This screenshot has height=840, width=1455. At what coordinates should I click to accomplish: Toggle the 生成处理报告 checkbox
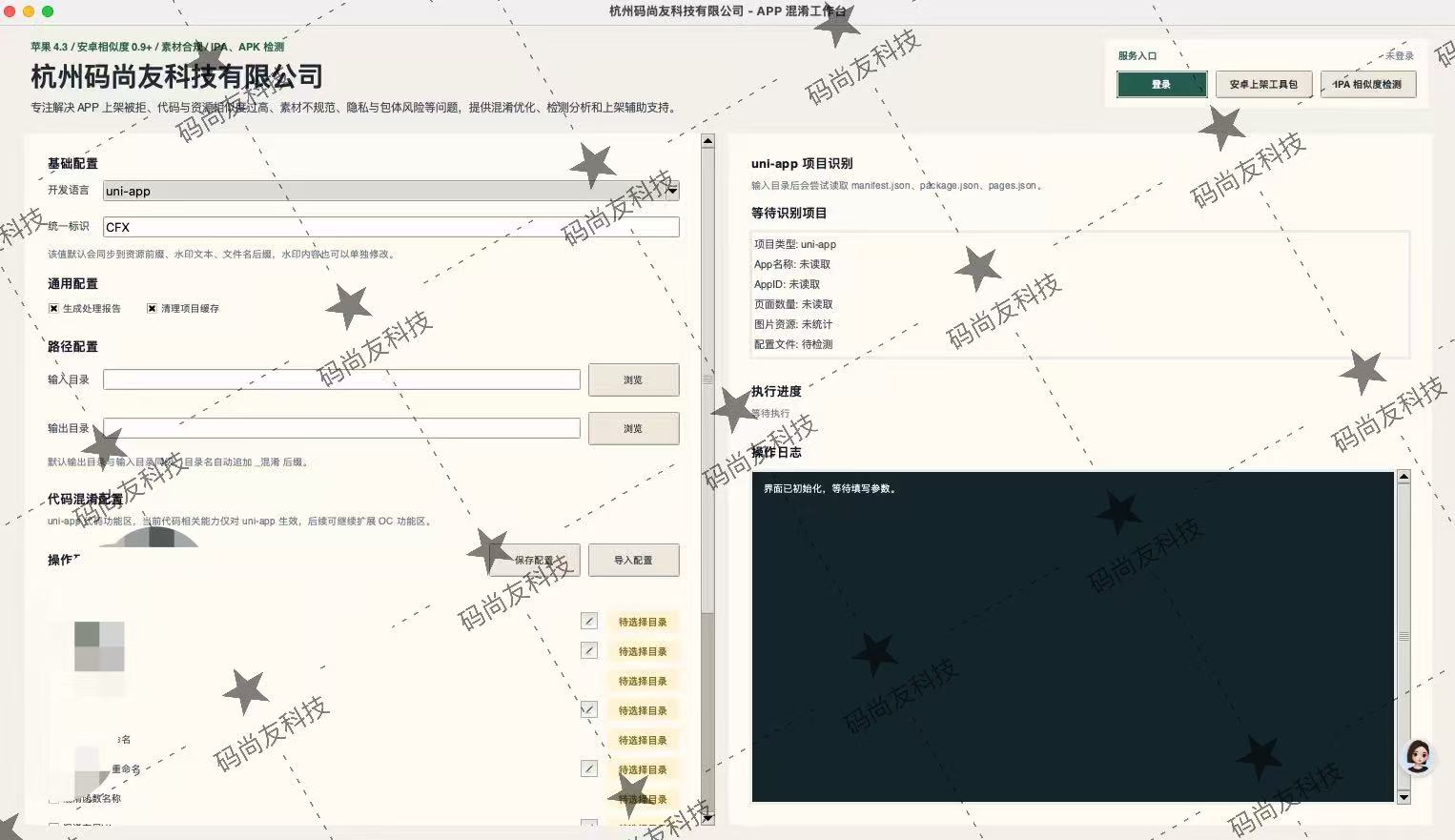tap(53, 308)
